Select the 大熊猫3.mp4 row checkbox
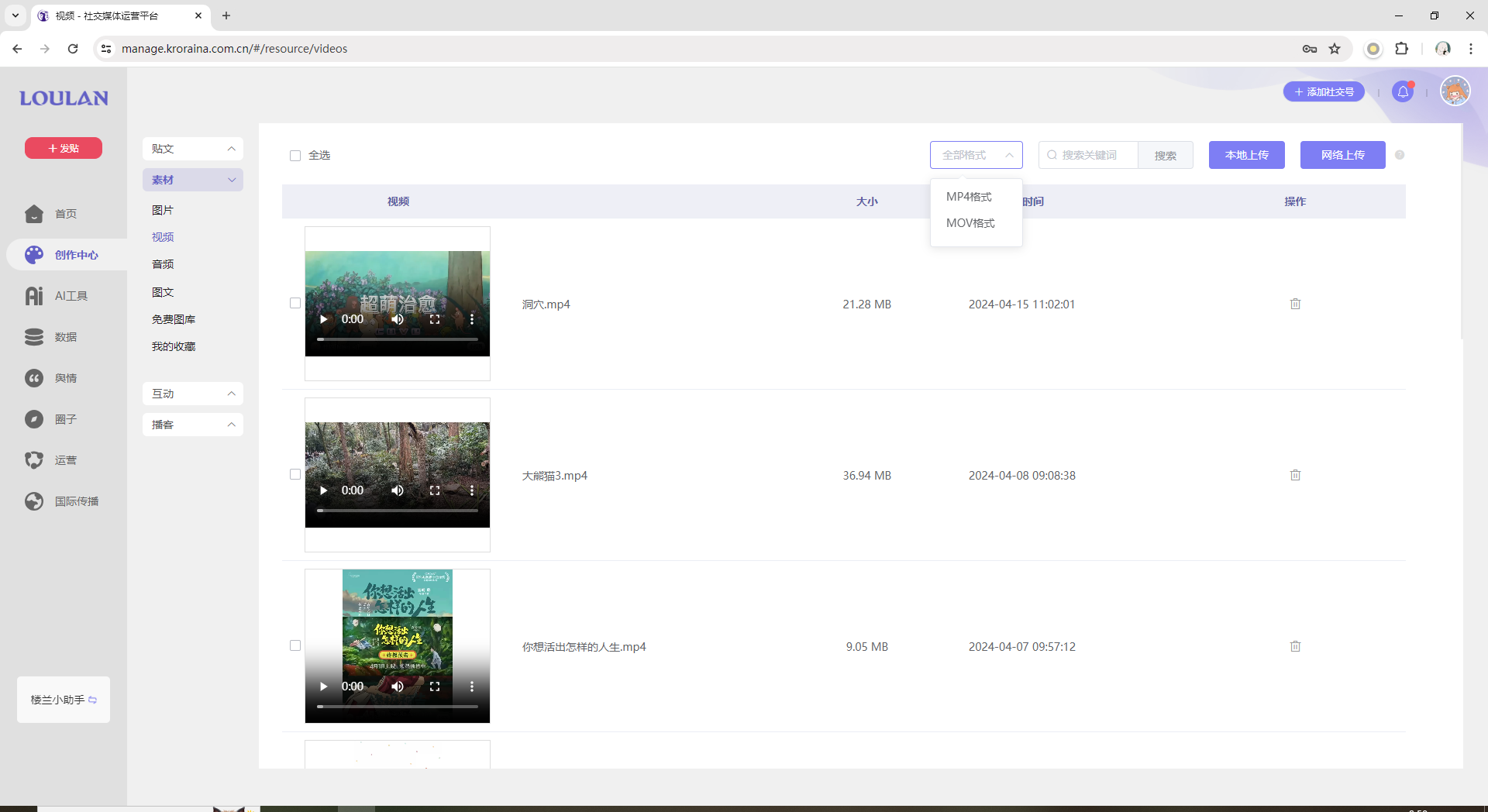 point(295,475)
